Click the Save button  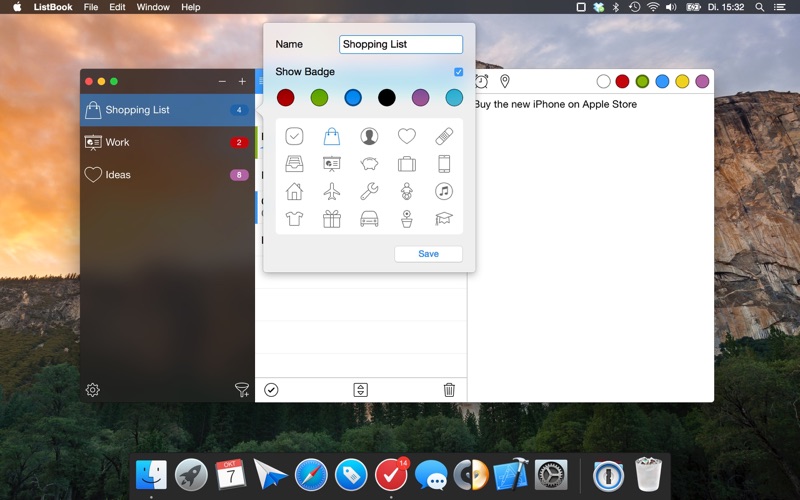pos(429,254)
